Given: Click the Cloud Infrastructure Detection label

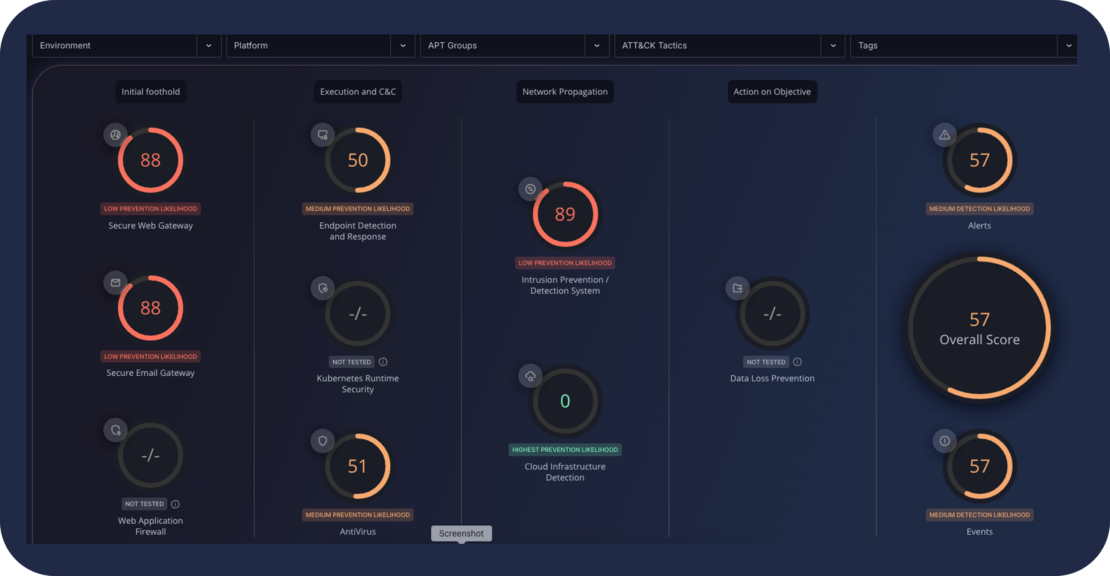Looking at the screenshot, I should coord(565,472).
